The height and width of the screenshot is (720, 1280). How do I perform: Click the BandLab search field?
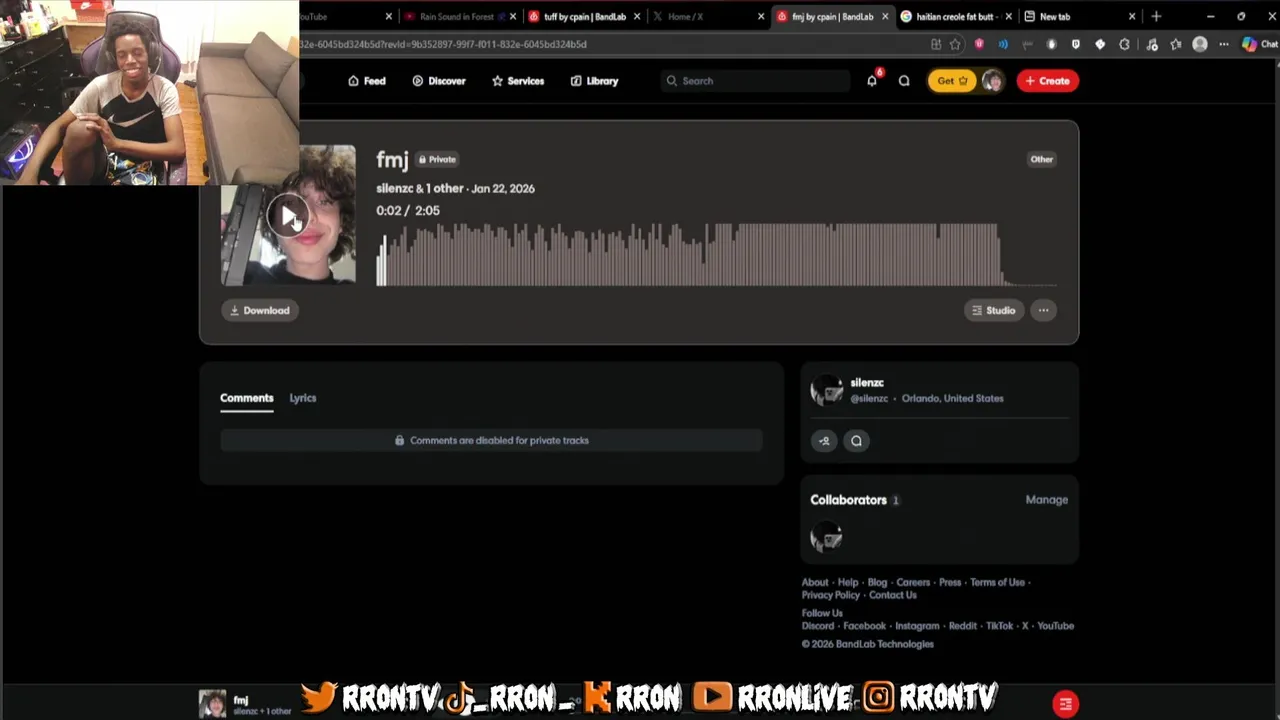(x=755, y=81)
